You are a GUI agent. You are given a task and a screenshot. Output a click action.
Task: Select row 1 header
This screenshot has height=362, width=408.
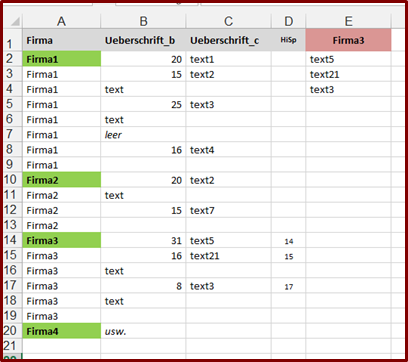(x=13, y=40)
